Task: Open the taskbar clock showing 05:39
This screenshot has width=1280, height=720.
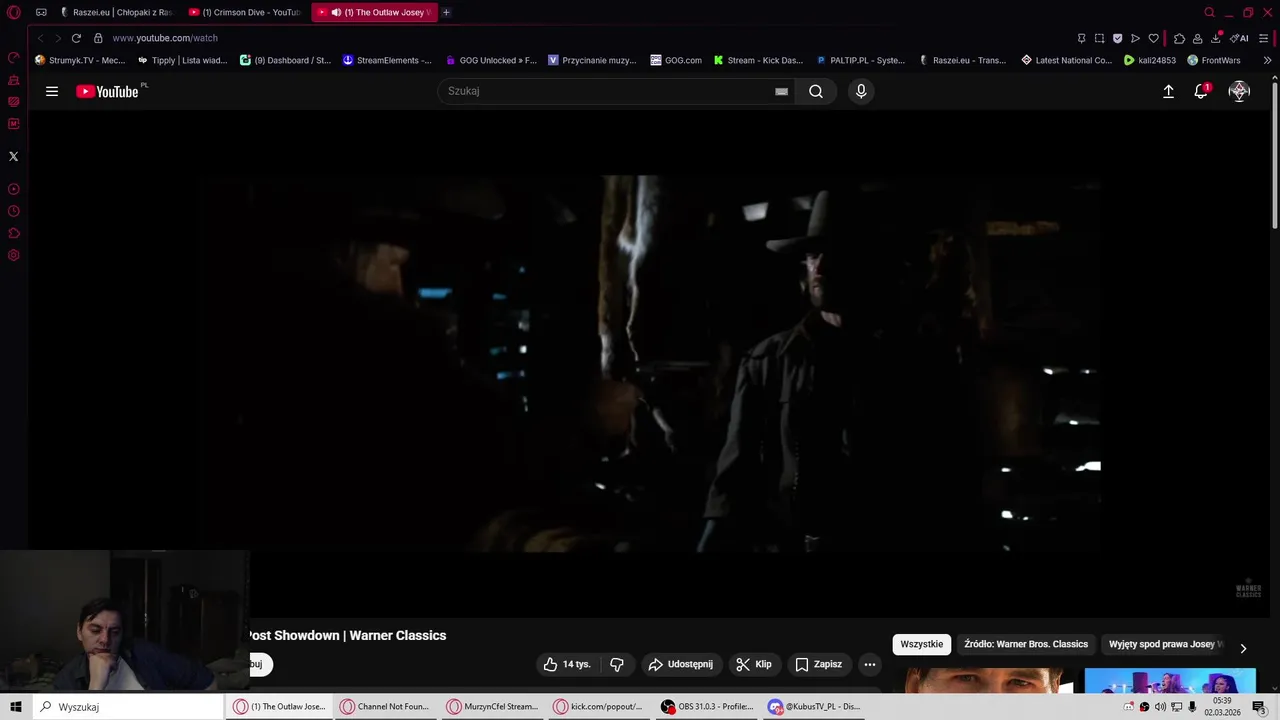Action: click(x=1222, y=707)
